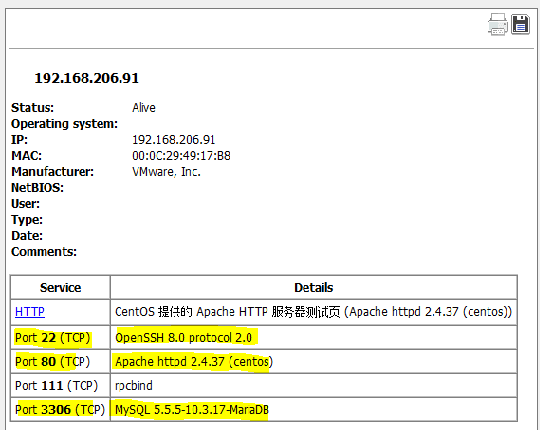Image resolution: width=540 pixels, height=430 pixels.
Task: Click the CentOS Apache HTTP test page details
Action: pyautogui.click(x=314, y=312)
